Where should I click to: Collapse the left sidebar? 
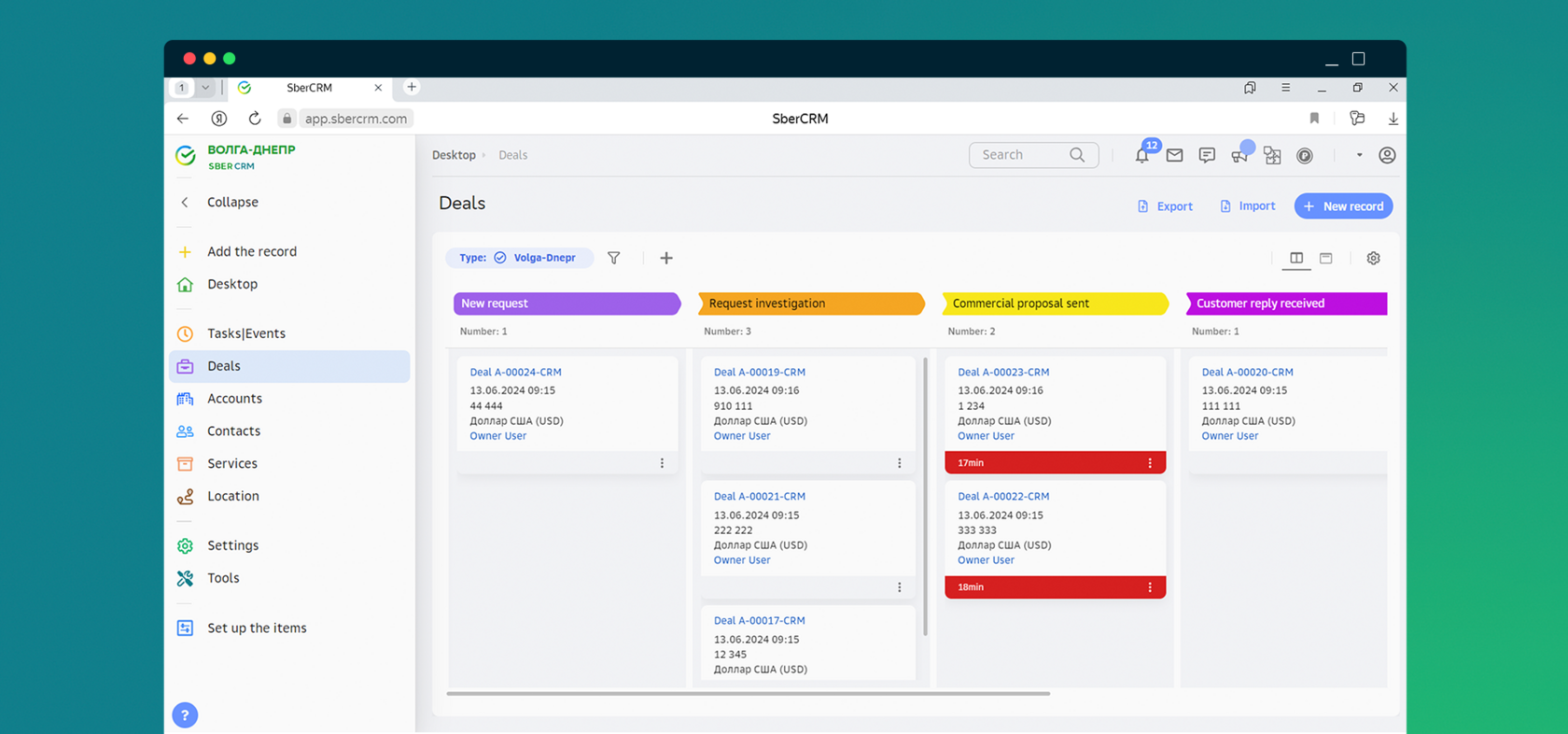[x=231, y=202]
